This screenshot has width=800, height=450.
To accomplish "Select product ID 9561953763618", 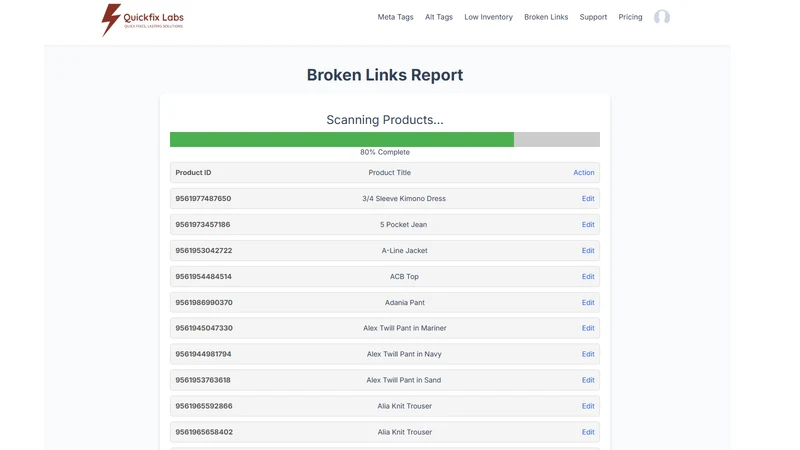I will [x=203, y=380].
